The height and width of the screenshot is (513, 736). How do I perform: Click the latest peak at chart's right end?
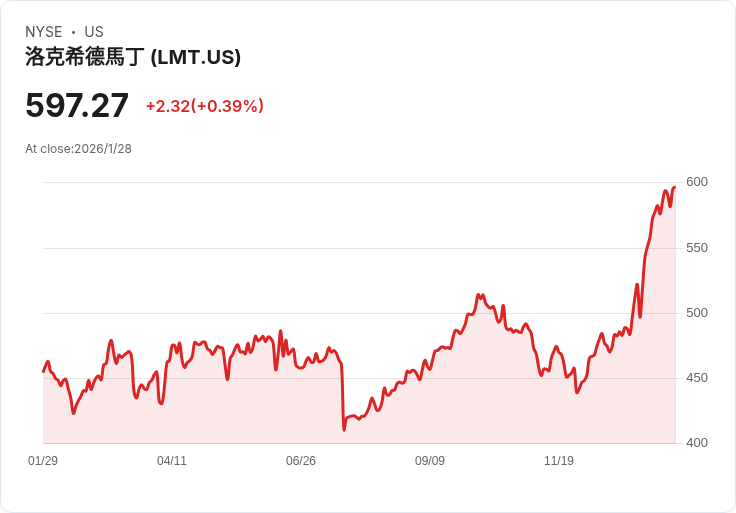675,187
